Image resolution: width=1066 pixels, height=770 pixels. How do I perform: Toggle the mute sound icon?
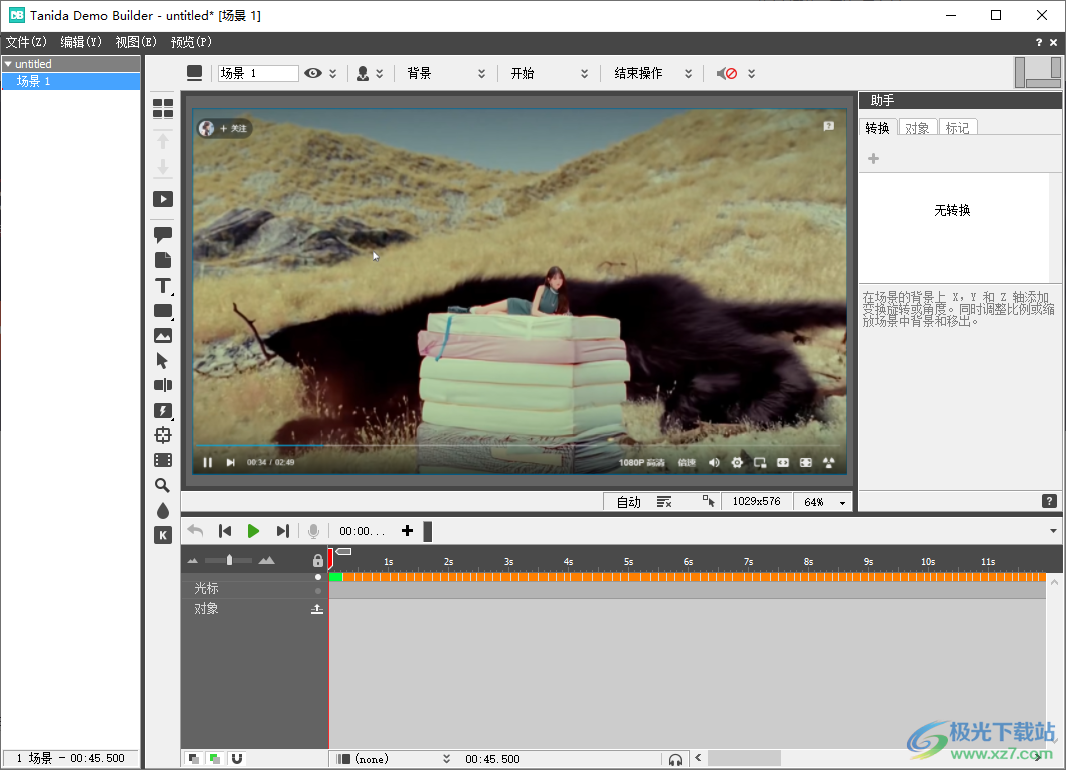coord(727,73)
